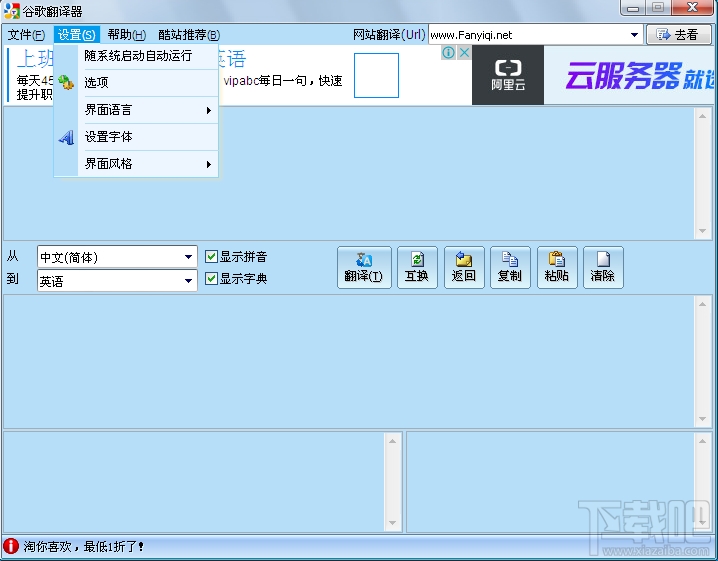
Task: Expand the 界面语言 submenu
Action: [150, 110]
